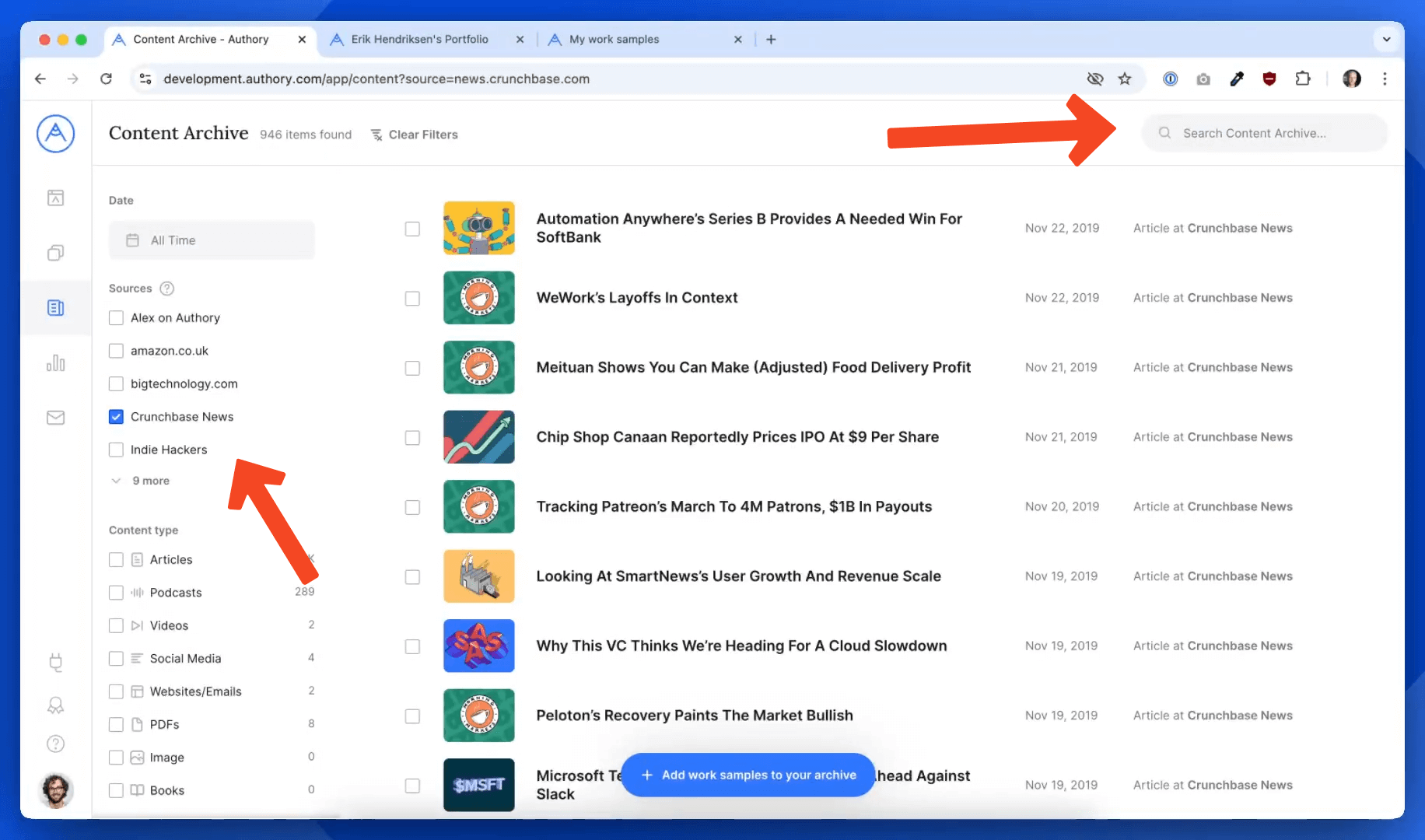Check the Alex on Authory source
The image size is (1425, 840).
tap(116, 318)
